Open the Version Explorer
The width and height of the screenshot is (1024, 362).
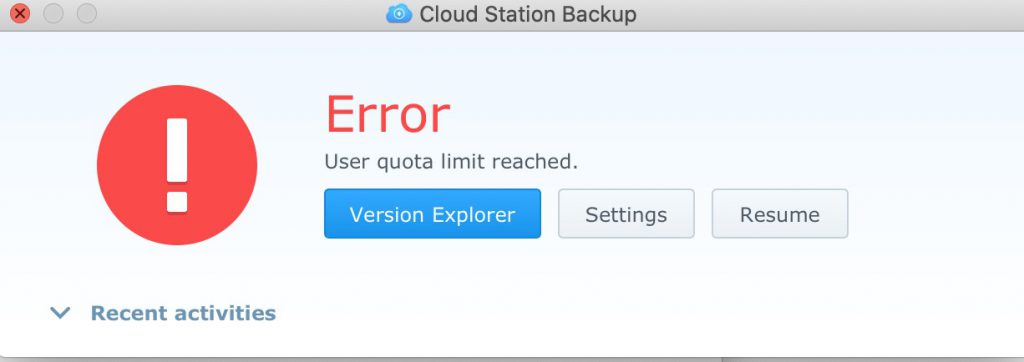click(x=432, y=214)
